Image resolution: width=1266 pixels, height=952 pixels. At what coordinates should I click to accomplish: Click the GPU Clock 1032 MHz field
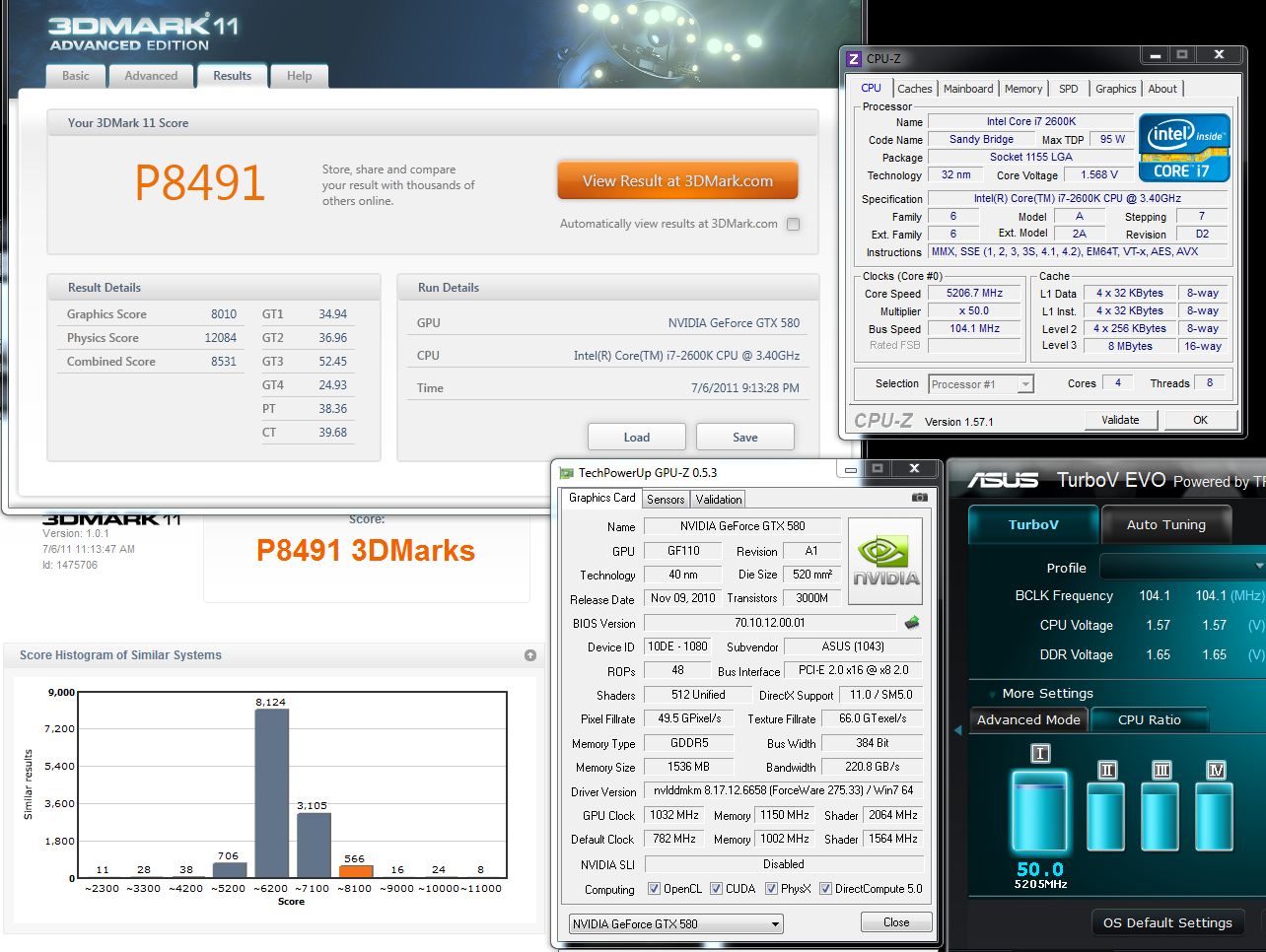674,815
